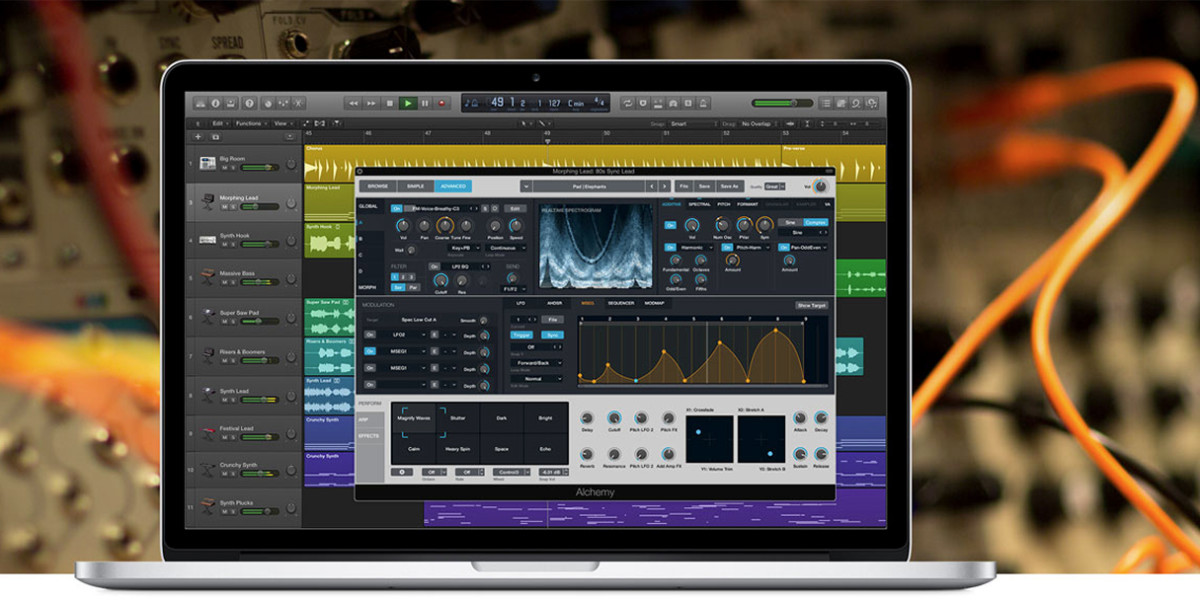The height and width of the screenshot is (600, 1200).
Task: Click the Massive Bass track icon
Action: pos(208,278)
